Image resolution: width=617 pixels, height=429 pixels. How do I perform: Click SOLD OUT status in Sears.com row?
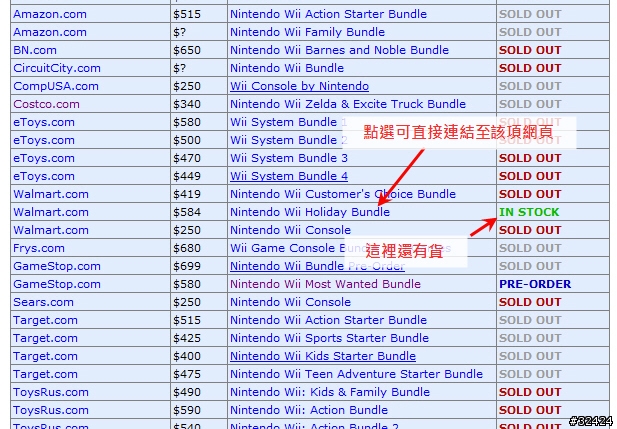530,302
